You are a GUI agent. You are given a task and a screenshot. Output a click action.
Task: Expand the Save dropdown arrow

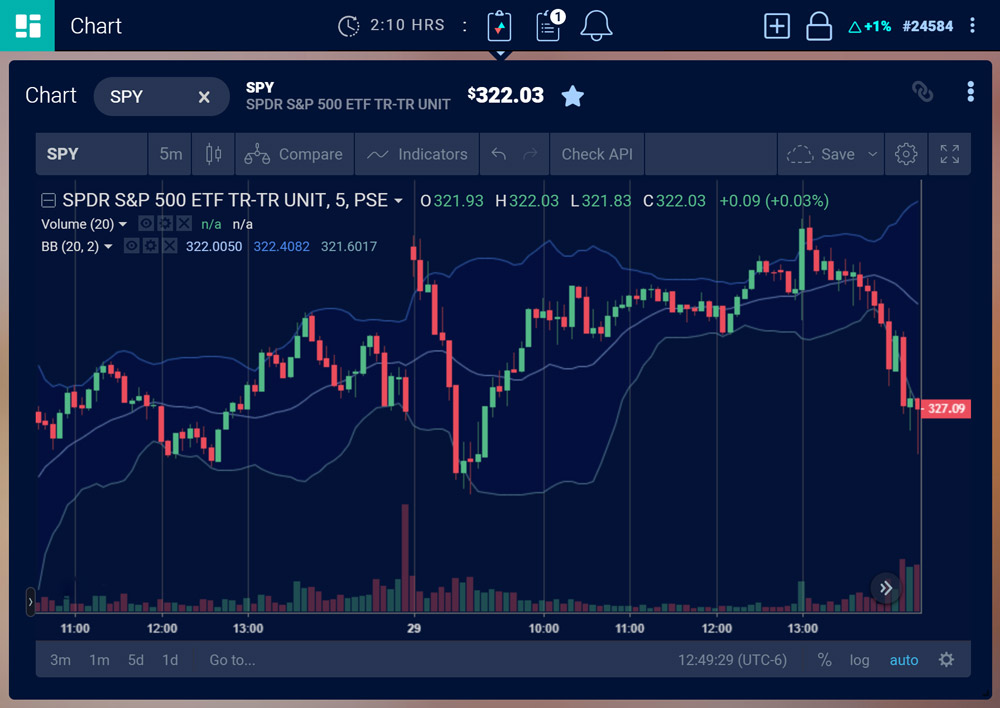[872, 154]
